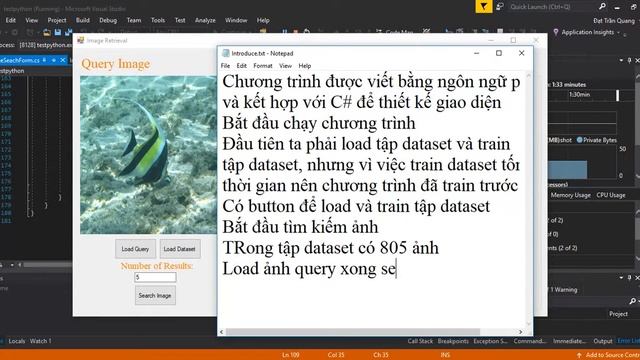
Task: Open the Application Insights dropdown
Action: [x=619, y=32]
